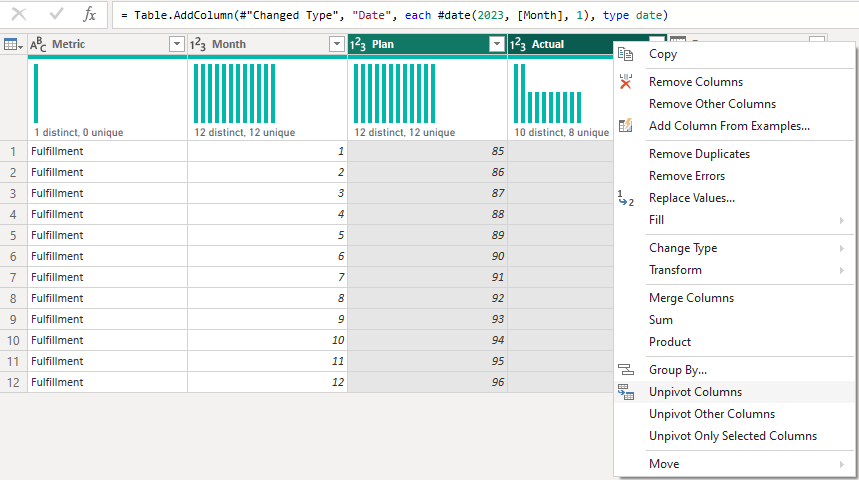859x480 pixels.
Task: Select row number 12
Action: tap(13, 382)
